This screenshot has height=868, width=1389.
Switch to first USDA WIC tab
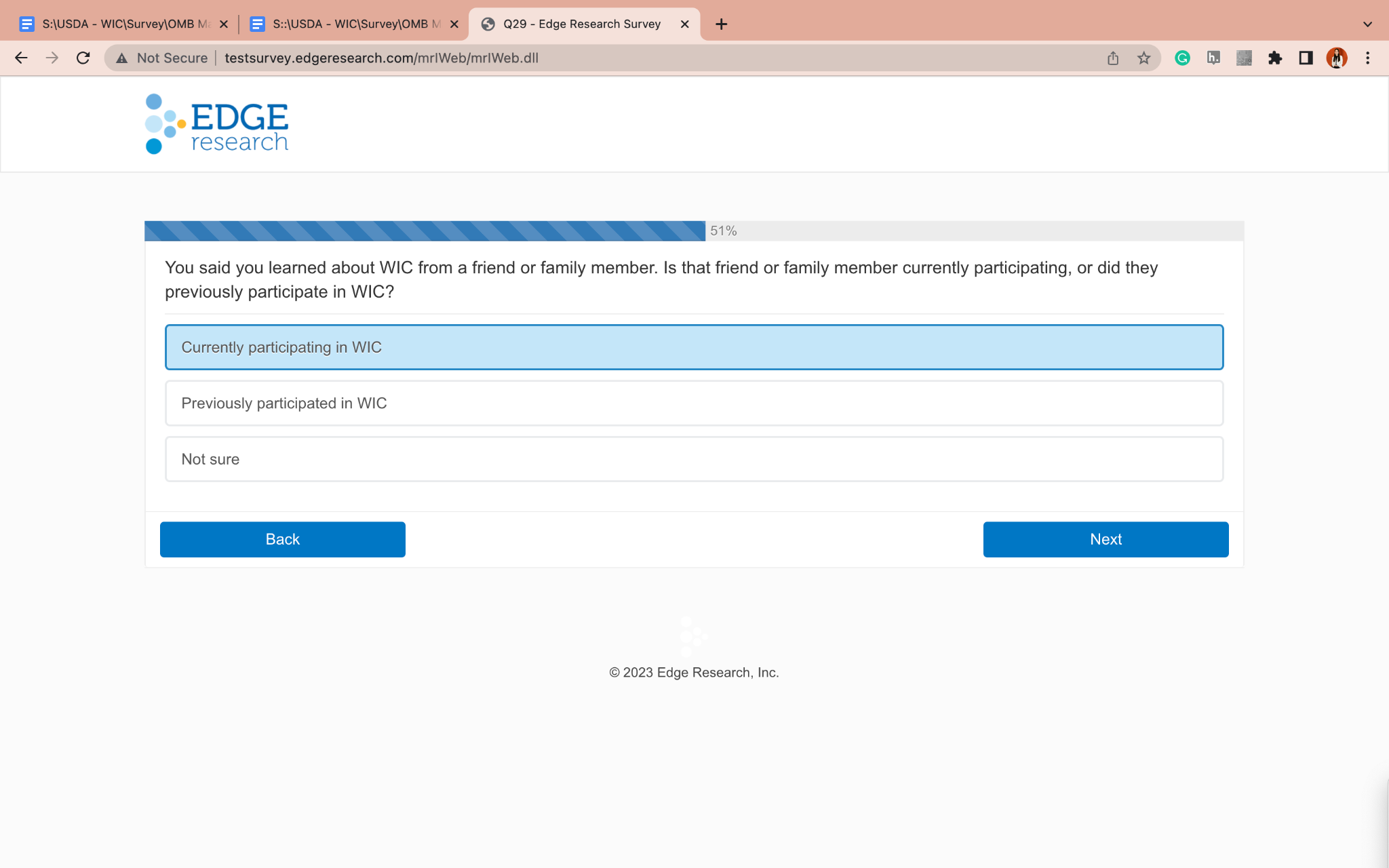click(x=115, y=24)
